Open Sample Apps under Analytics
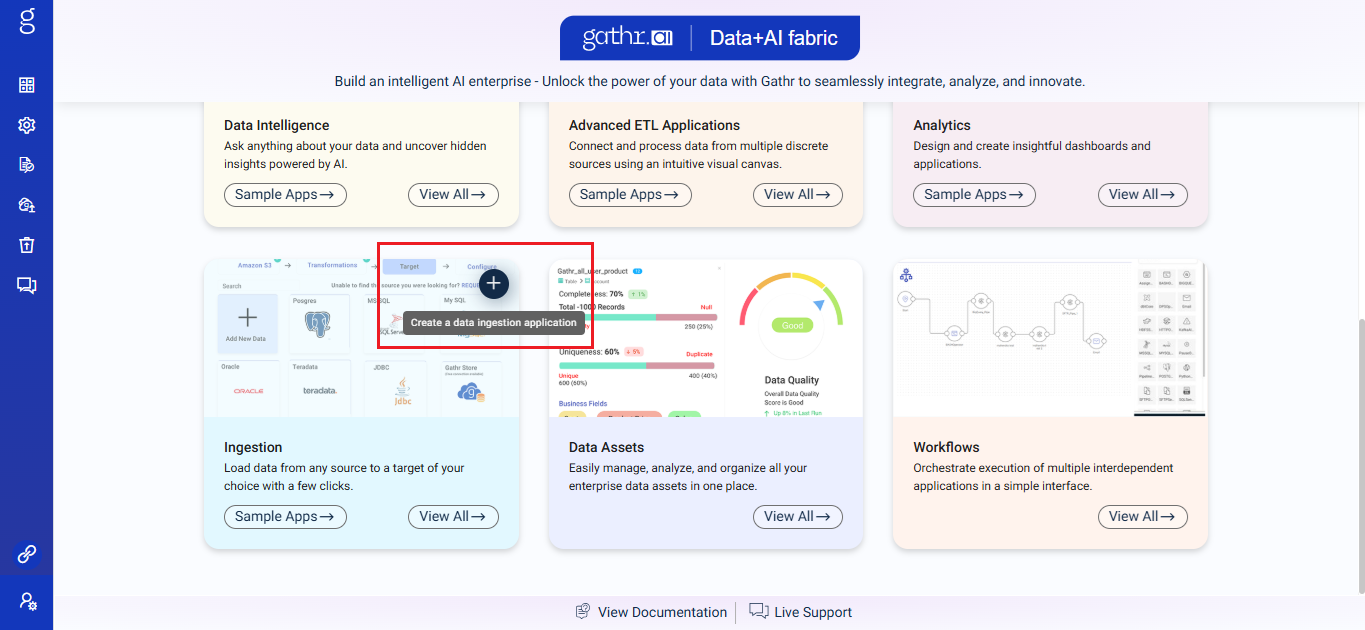 click(x=974, y=195)
